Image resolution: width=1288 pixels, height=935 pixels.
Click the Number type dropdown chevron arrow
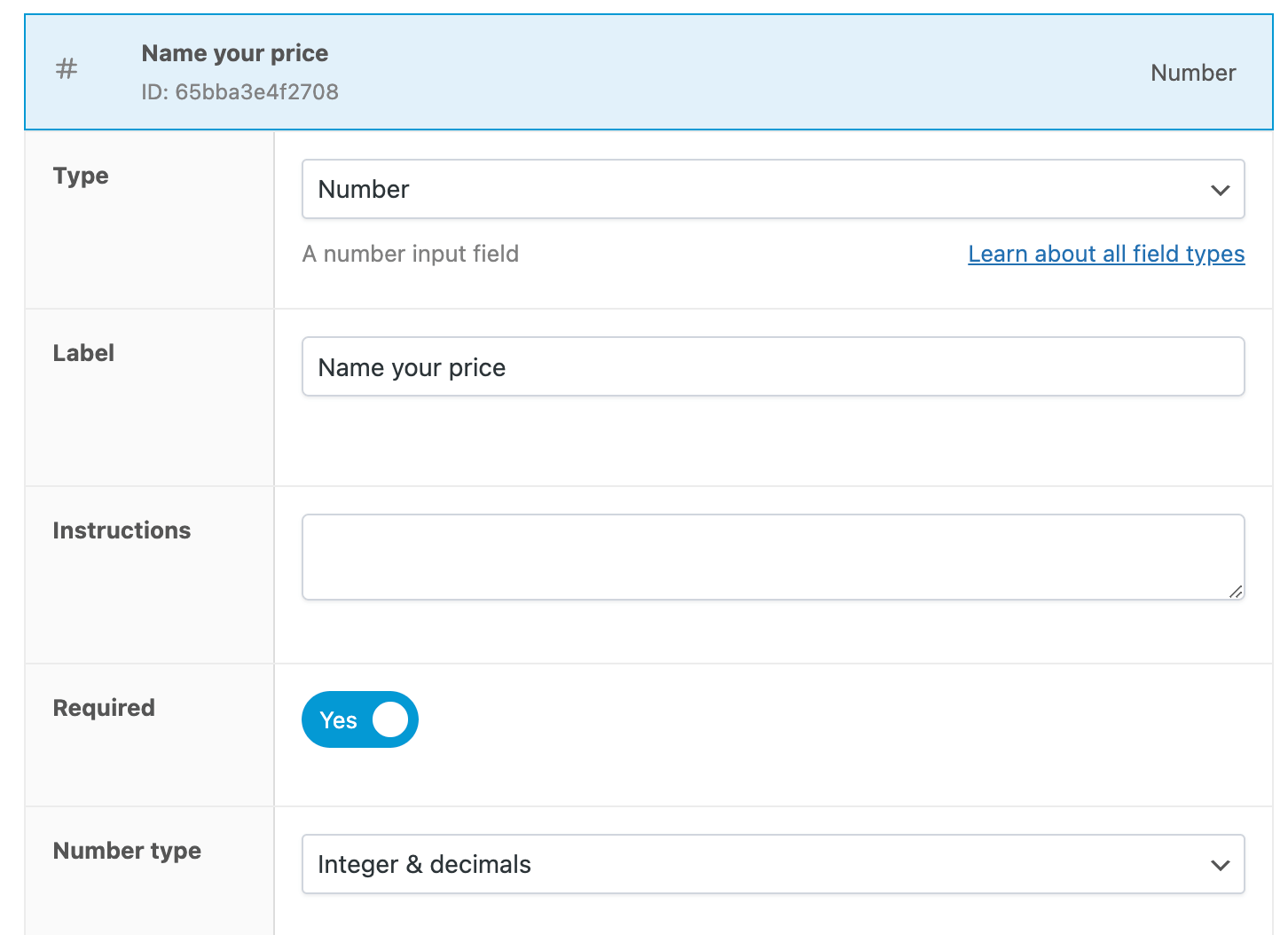1220,865
